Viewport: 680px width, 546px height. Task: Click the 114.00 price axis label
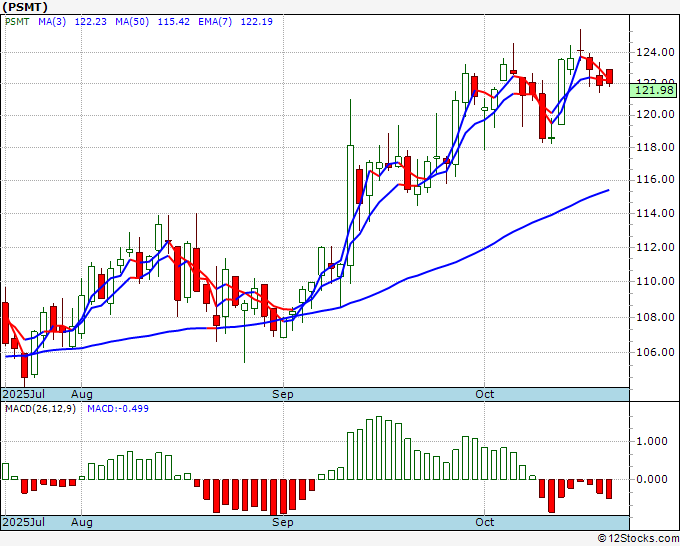coord(655,213)
